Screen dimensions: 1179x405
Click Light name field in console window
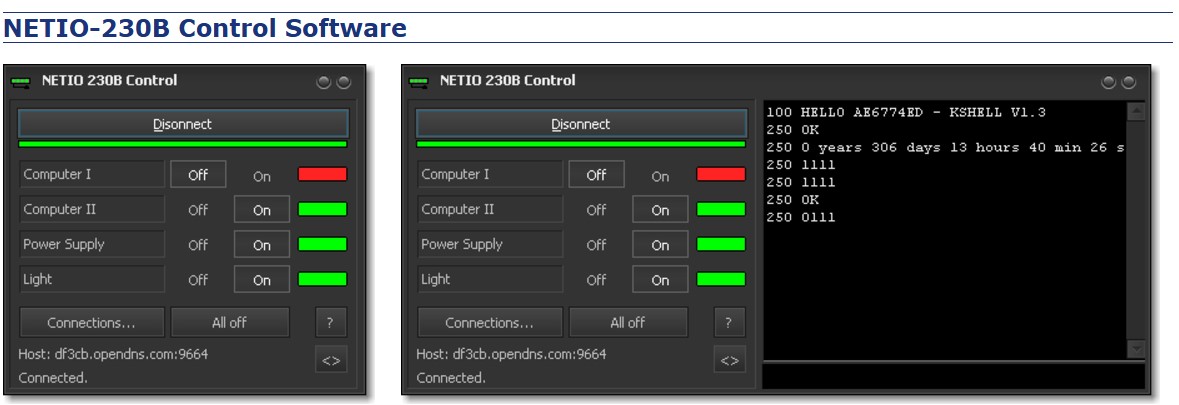pyautogui.click(x=489, y=279)
